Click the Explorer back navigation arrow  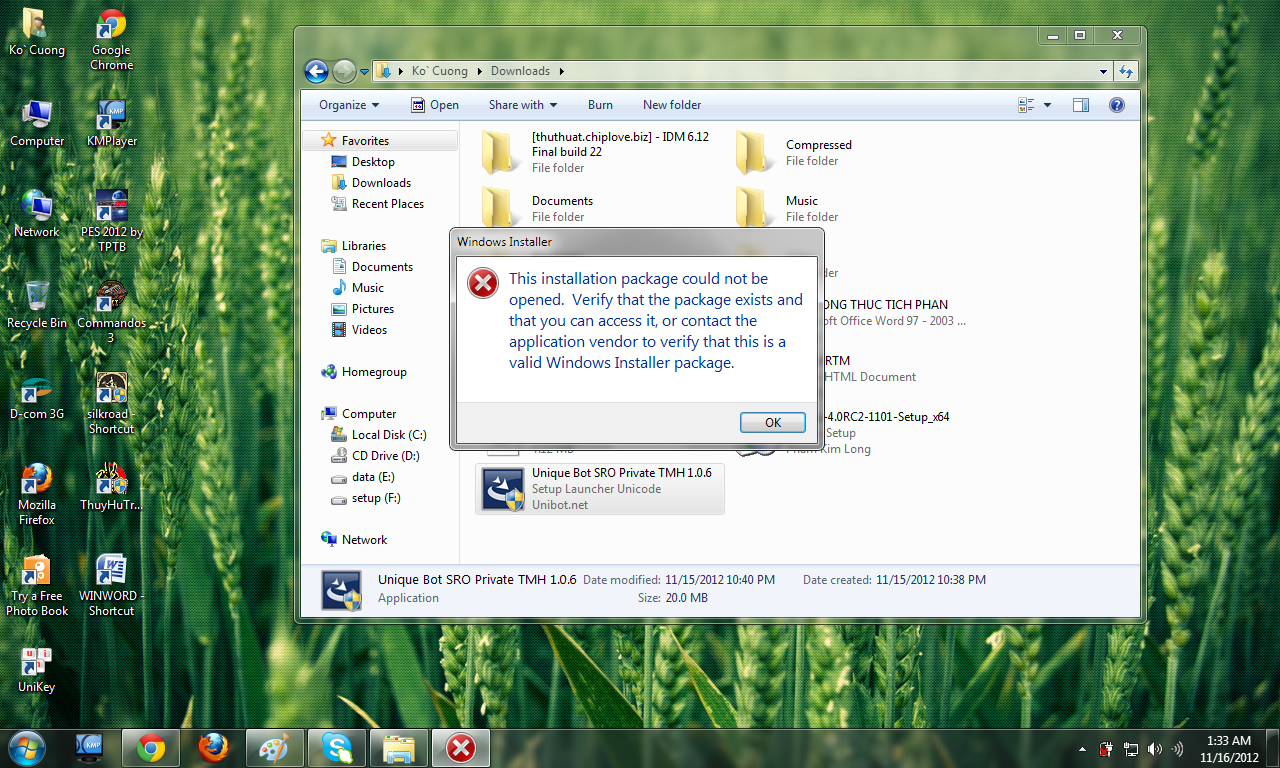pos(316,71)
